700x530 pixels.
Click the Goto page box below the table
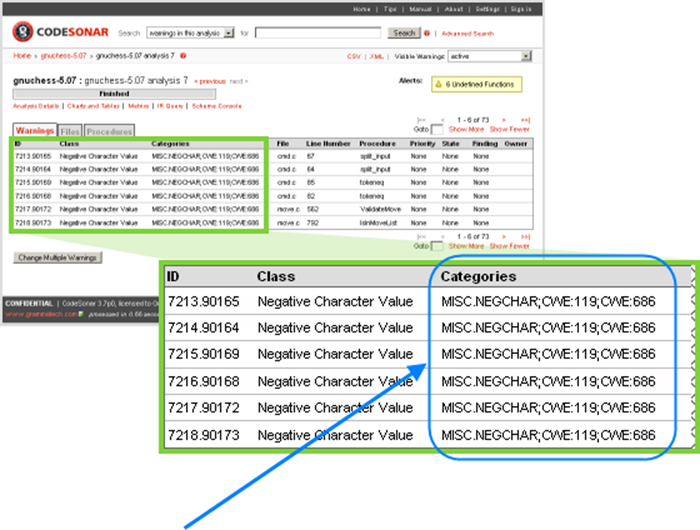437,246
